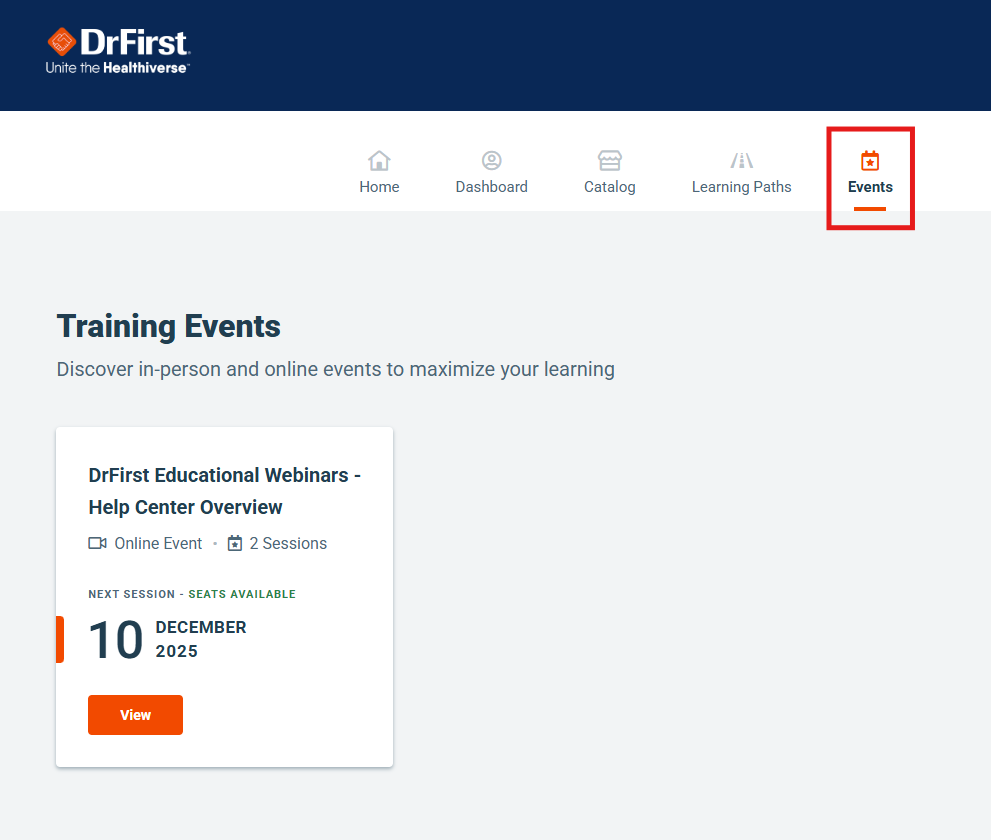This screenshot has width=991, height=840.
Task: Click the DrFirst diamond logo icon
Action: point(63,43)
